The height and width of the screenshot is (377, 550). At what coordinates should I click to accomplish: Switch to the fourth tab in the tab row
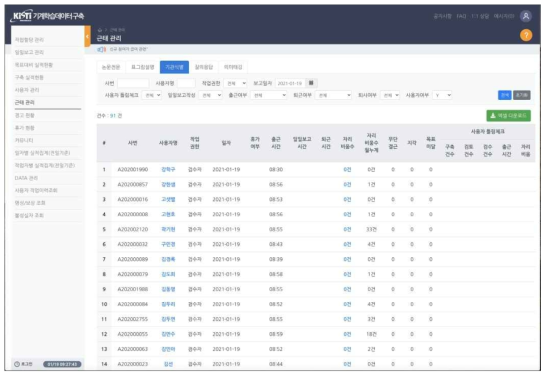[x=204, y=67]
